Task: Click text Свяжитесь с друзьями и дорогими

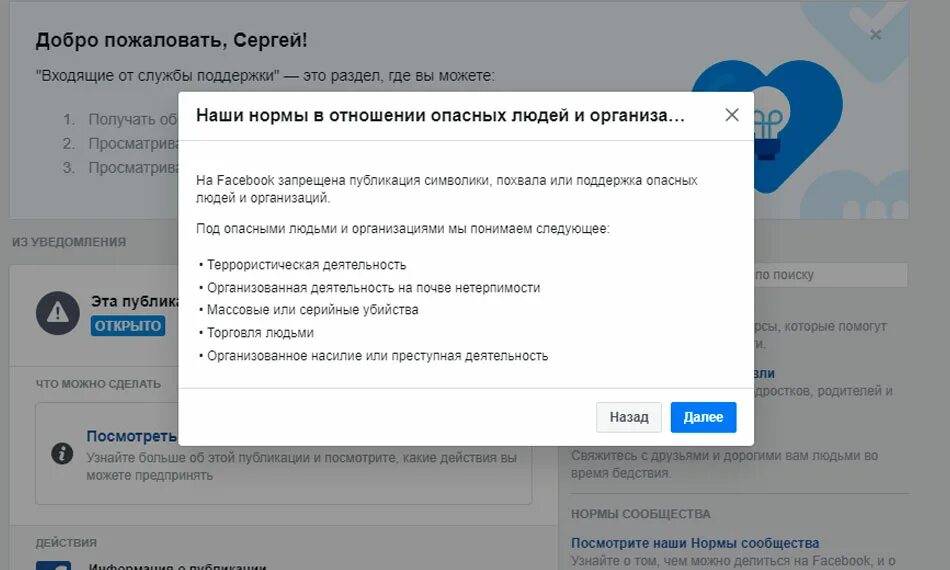Action: click(724, 464)
